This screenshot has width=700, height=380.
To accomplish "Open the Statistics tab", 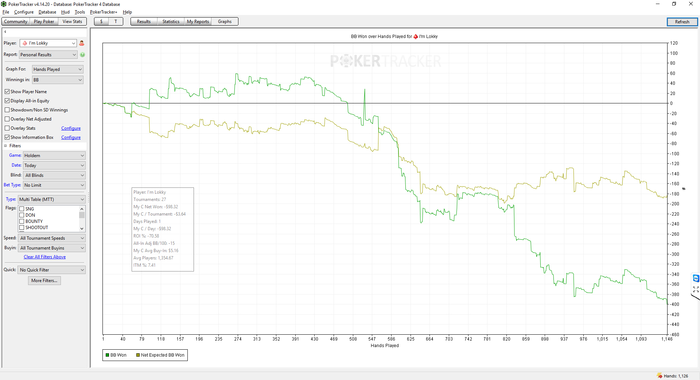I will (x=171, y=21).
